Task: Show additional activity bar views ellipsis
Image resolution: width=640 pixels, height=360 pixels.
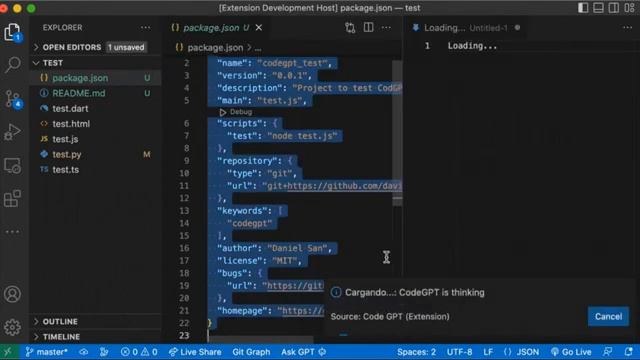Action: 12,231
